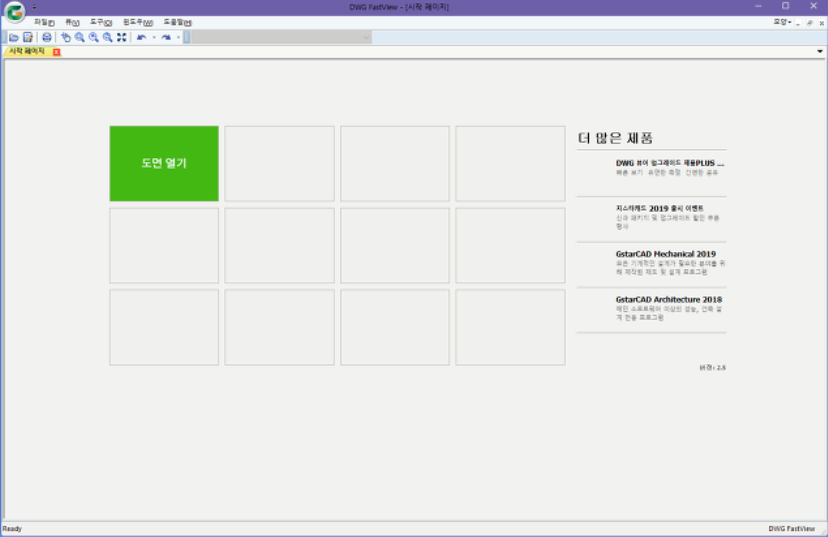Screen dimensions: 828x537
Task: Click DWG FastView text in status bar
Action: coord(792,529)
